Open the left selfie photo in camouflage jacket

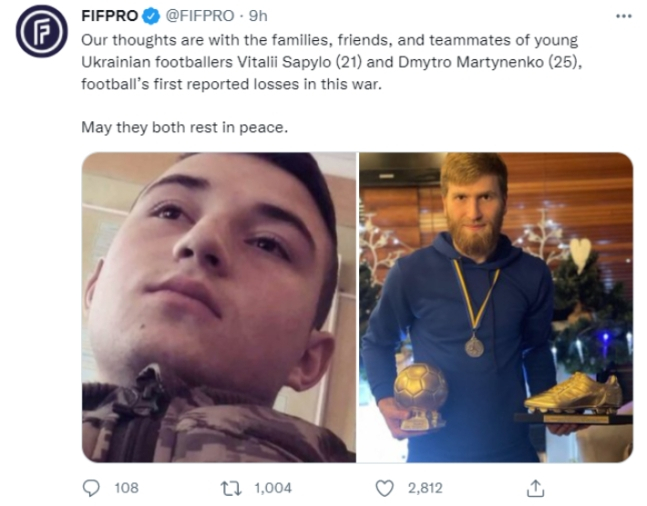219,307
